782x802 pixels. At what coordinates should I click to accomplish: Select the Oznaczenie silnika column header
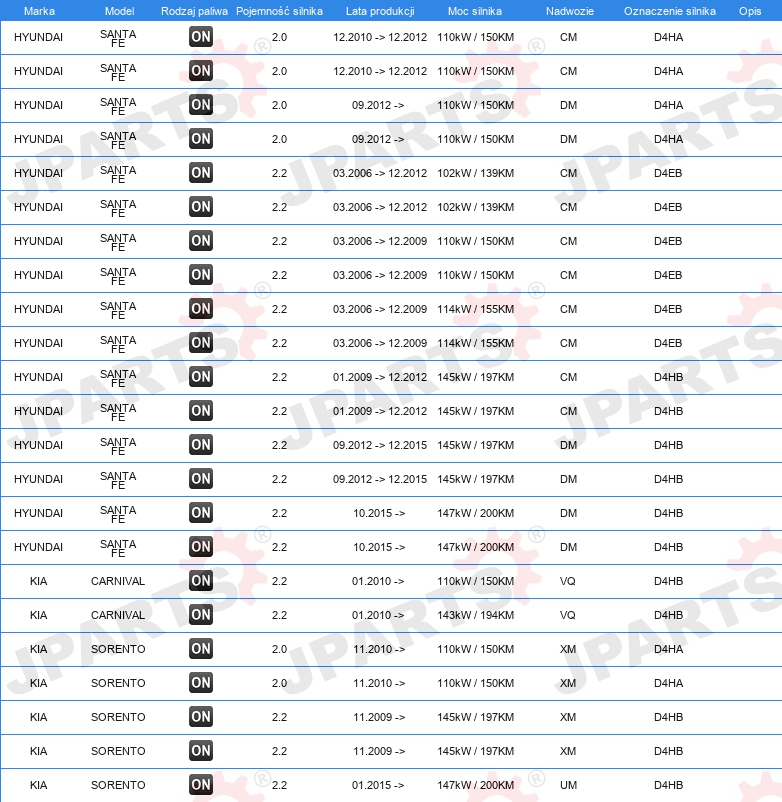[x=669, y=11]
